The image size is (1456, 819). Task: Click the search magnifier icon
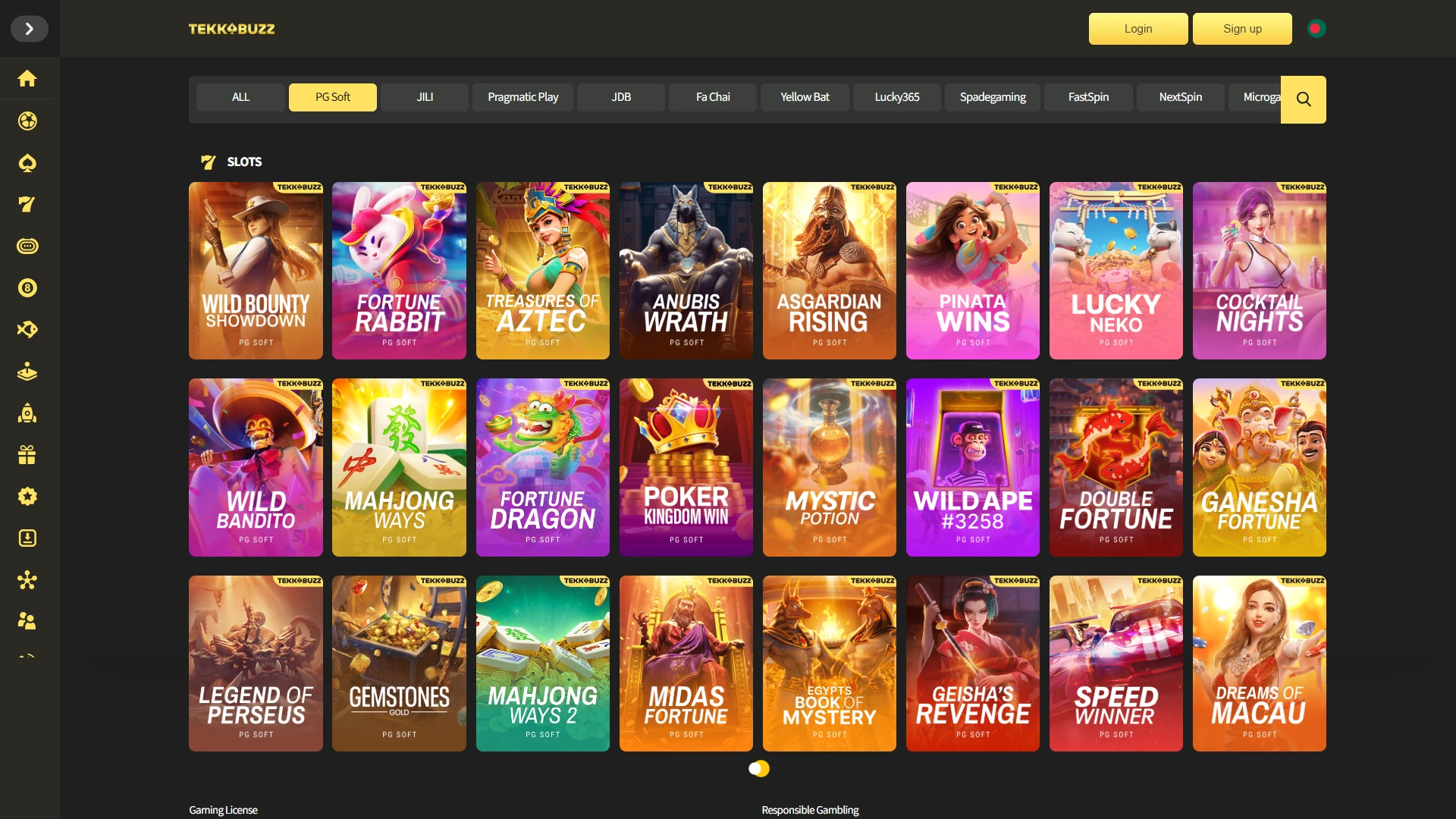tap(1304, 99)
